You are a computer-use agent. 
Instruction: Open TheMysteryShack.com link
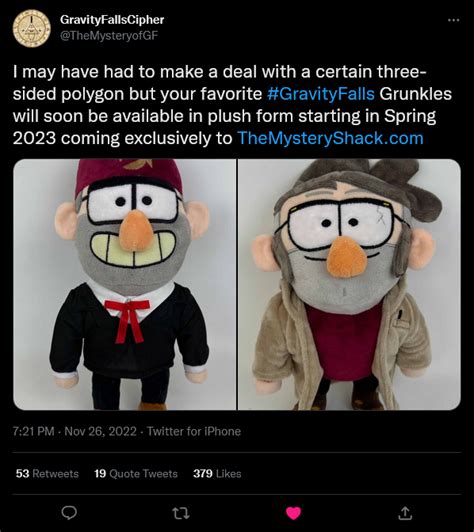coord(330,138)
